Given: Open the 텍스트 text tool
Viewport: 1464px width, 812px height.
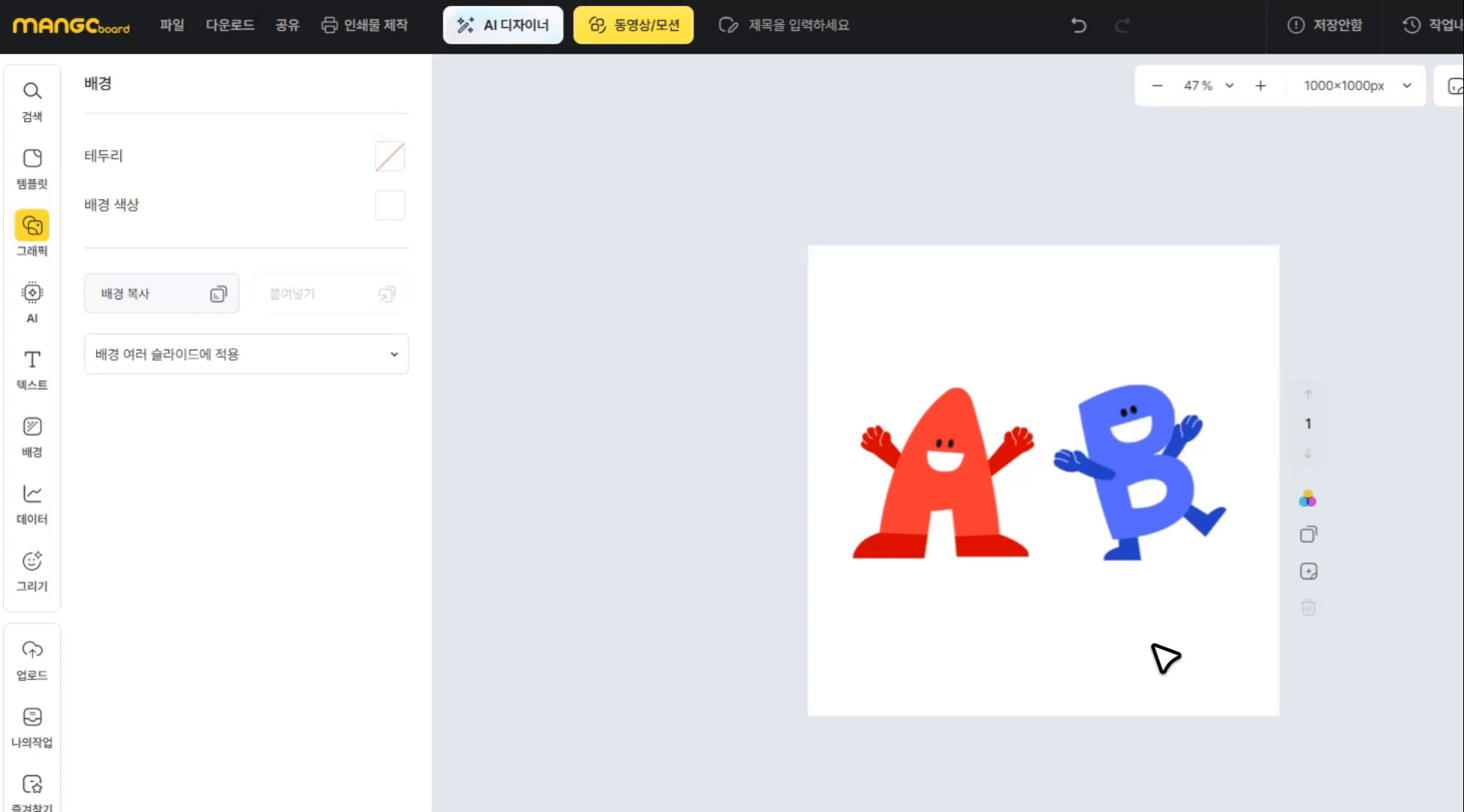Looking at the screenshot, I should (x=32, y=368).
